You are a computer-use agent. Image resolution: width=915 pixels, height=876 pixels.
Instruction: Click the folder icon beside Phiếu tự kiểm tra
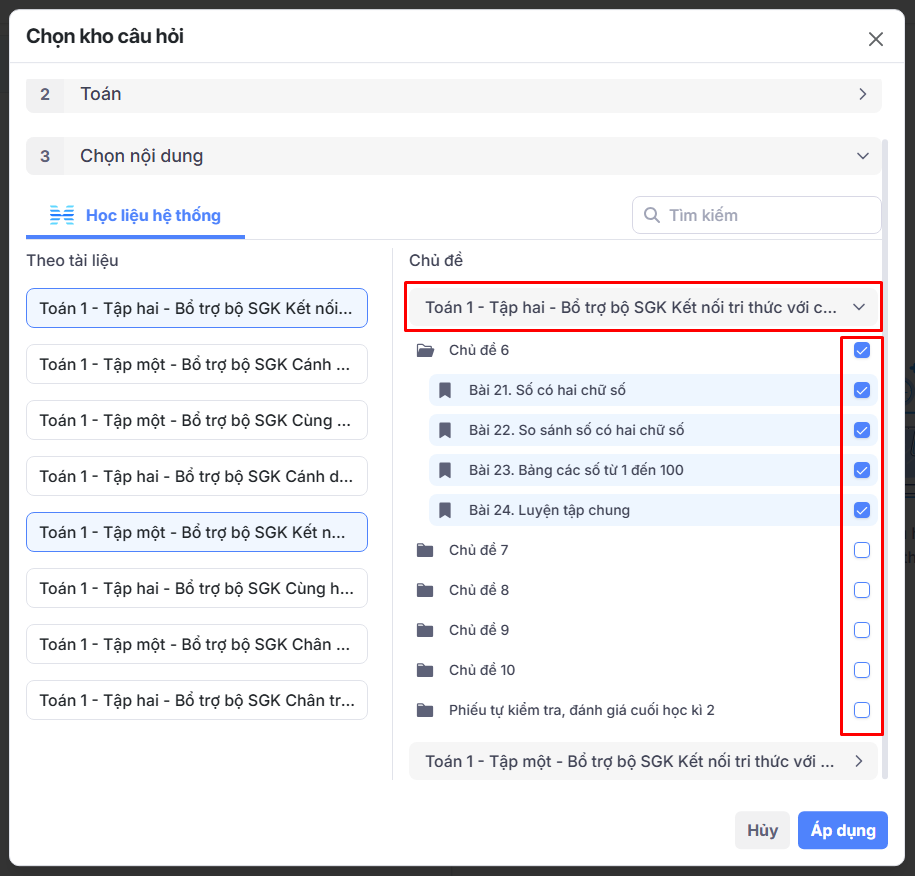point(425,710)
